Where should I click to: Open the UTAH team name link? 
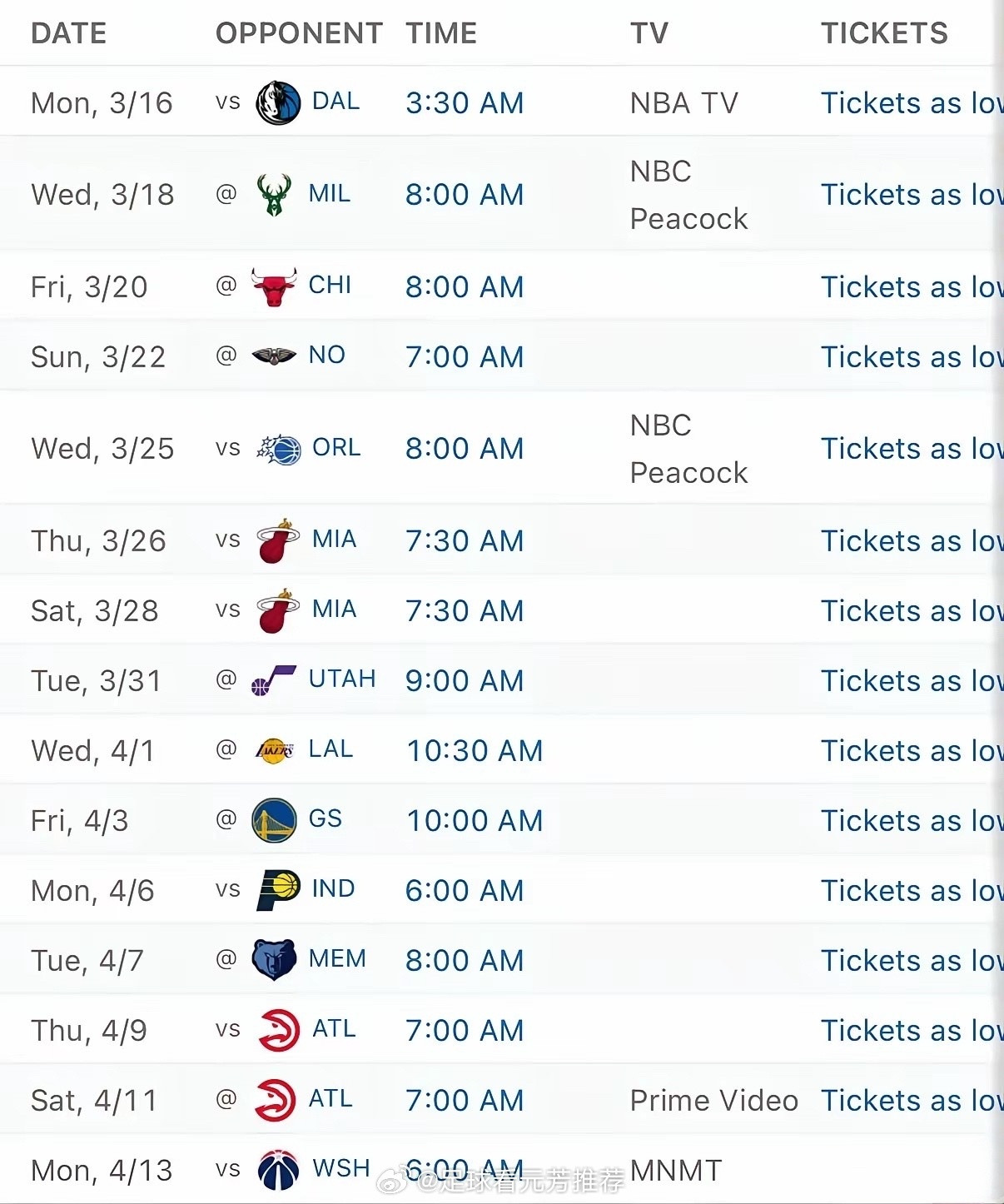coord(341,679)
